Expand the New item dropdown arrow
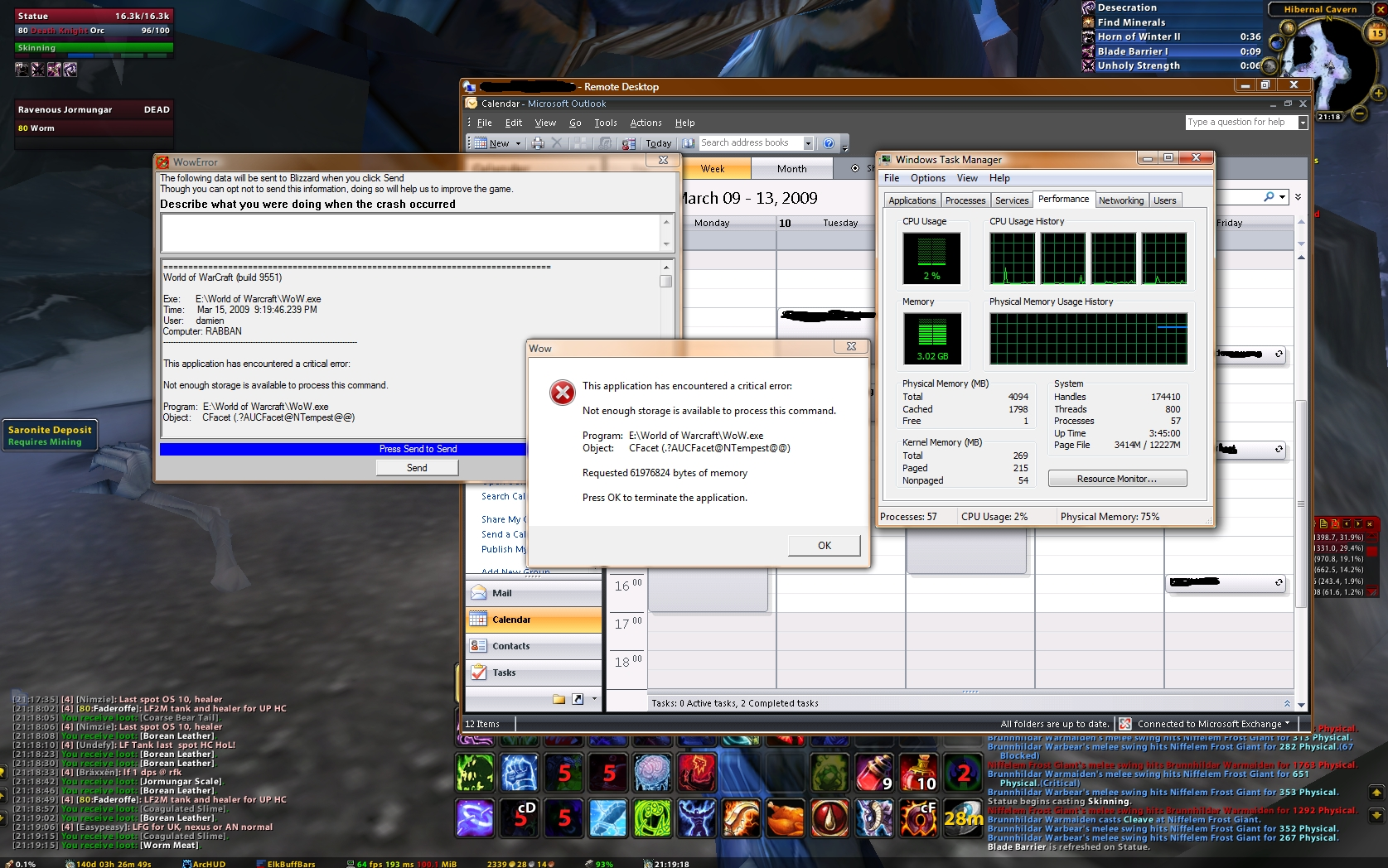Image resolution: width=1388 pixels, height=868 pixels. click(519, 143)
